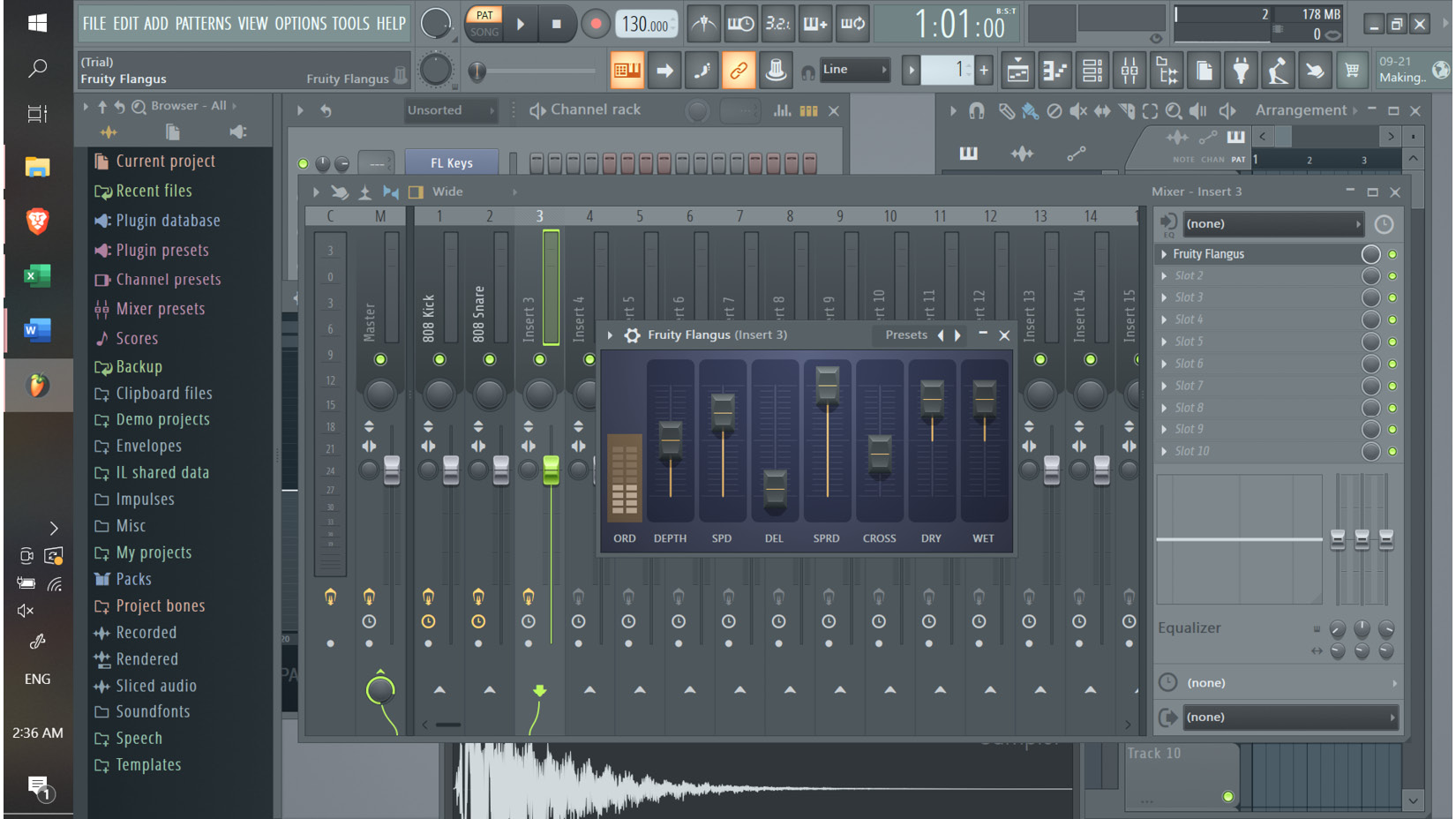Click the FL Keys channel button
Screen dimensions: 1456x819
tap(452, 163)
